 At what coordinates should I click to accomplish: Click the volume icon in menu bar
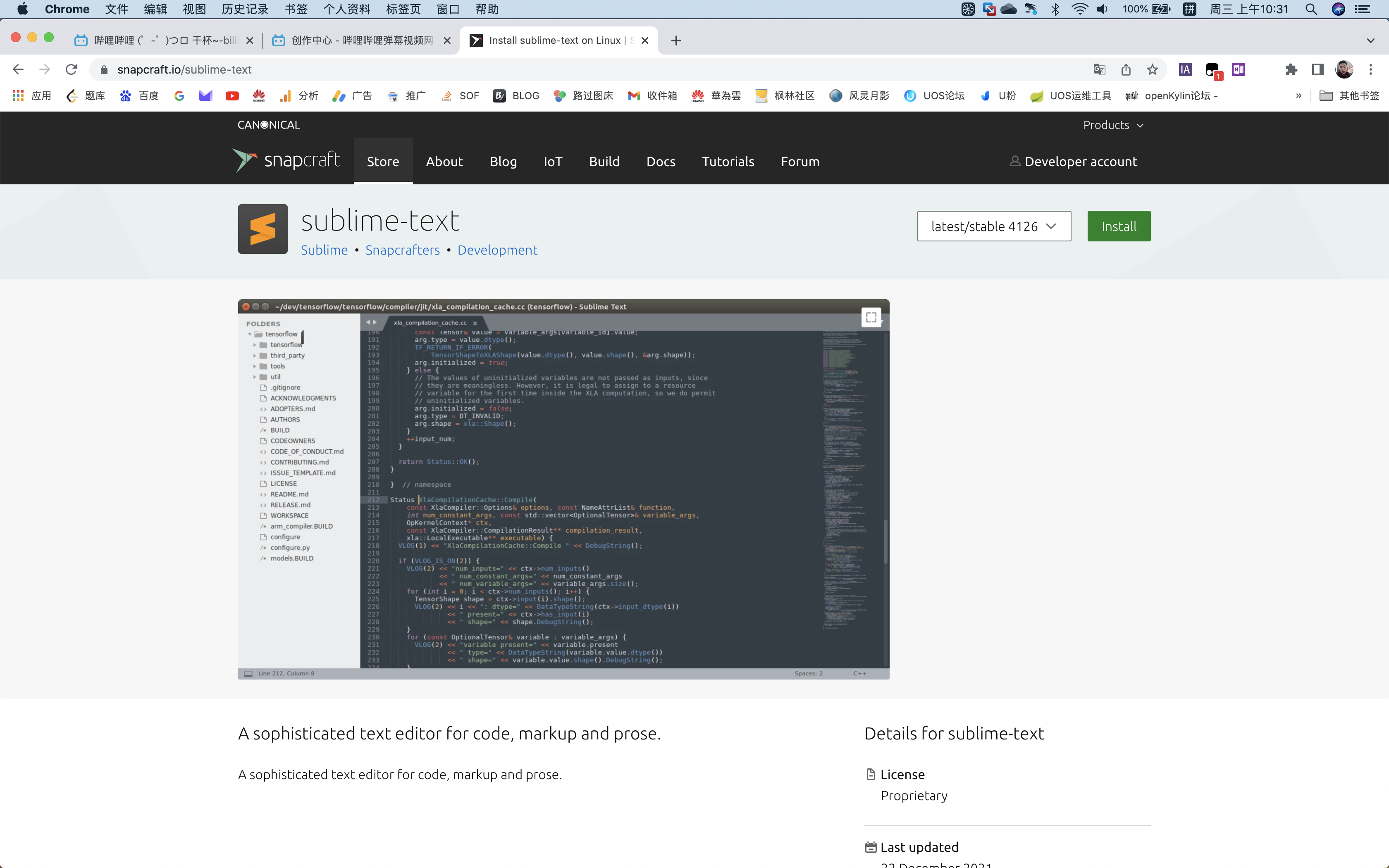click(x=1102, y=9)
